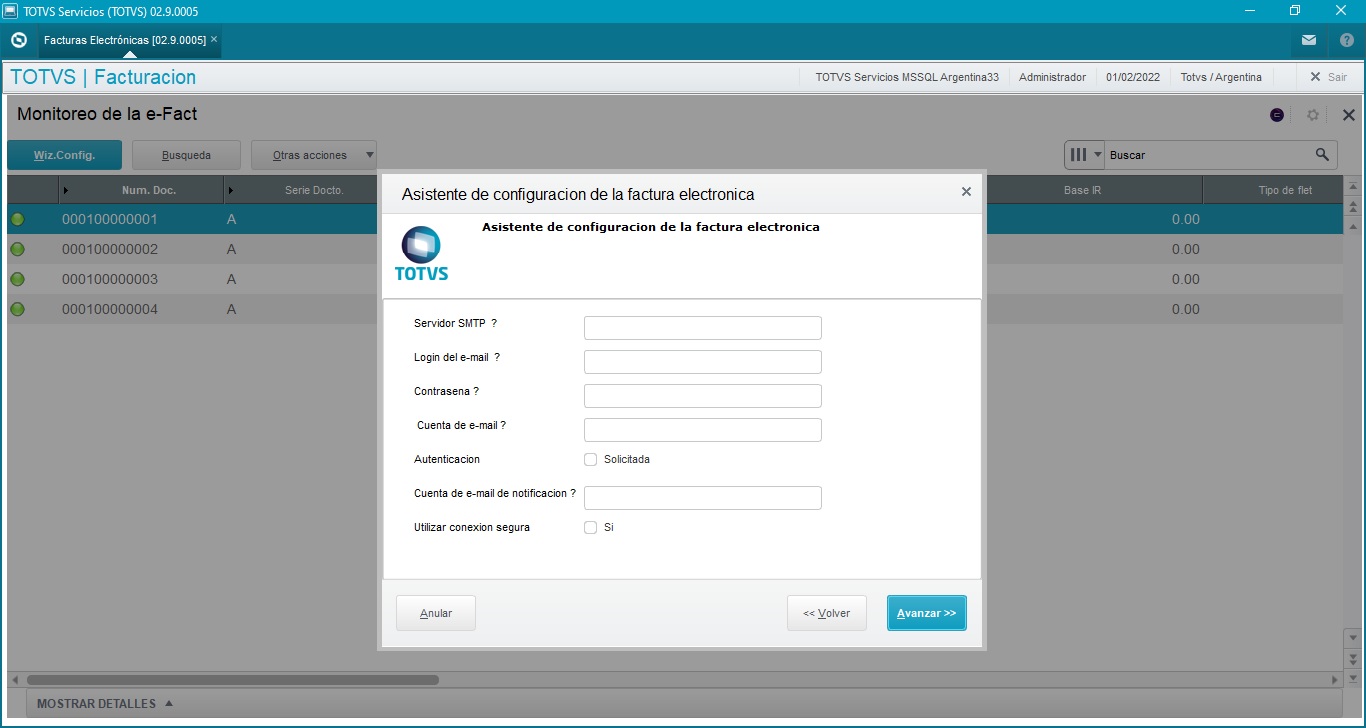Image resolution: width=1366 pixels, height=728 pixels.
Task: Click the Anular button
Action: click(x=436, y=613)
